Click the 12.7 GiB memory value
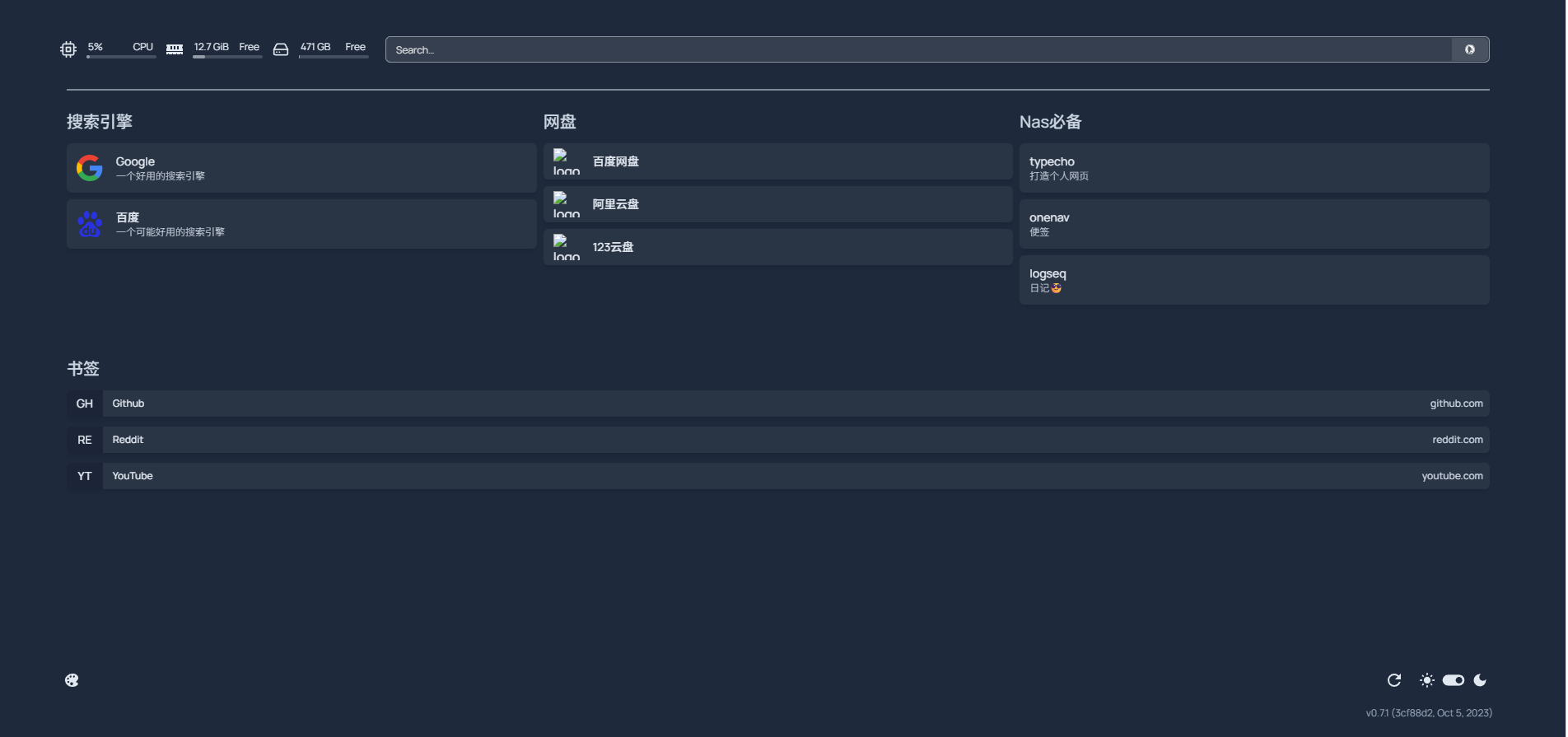Screen dimensions: 1568x737 [212, 47]
